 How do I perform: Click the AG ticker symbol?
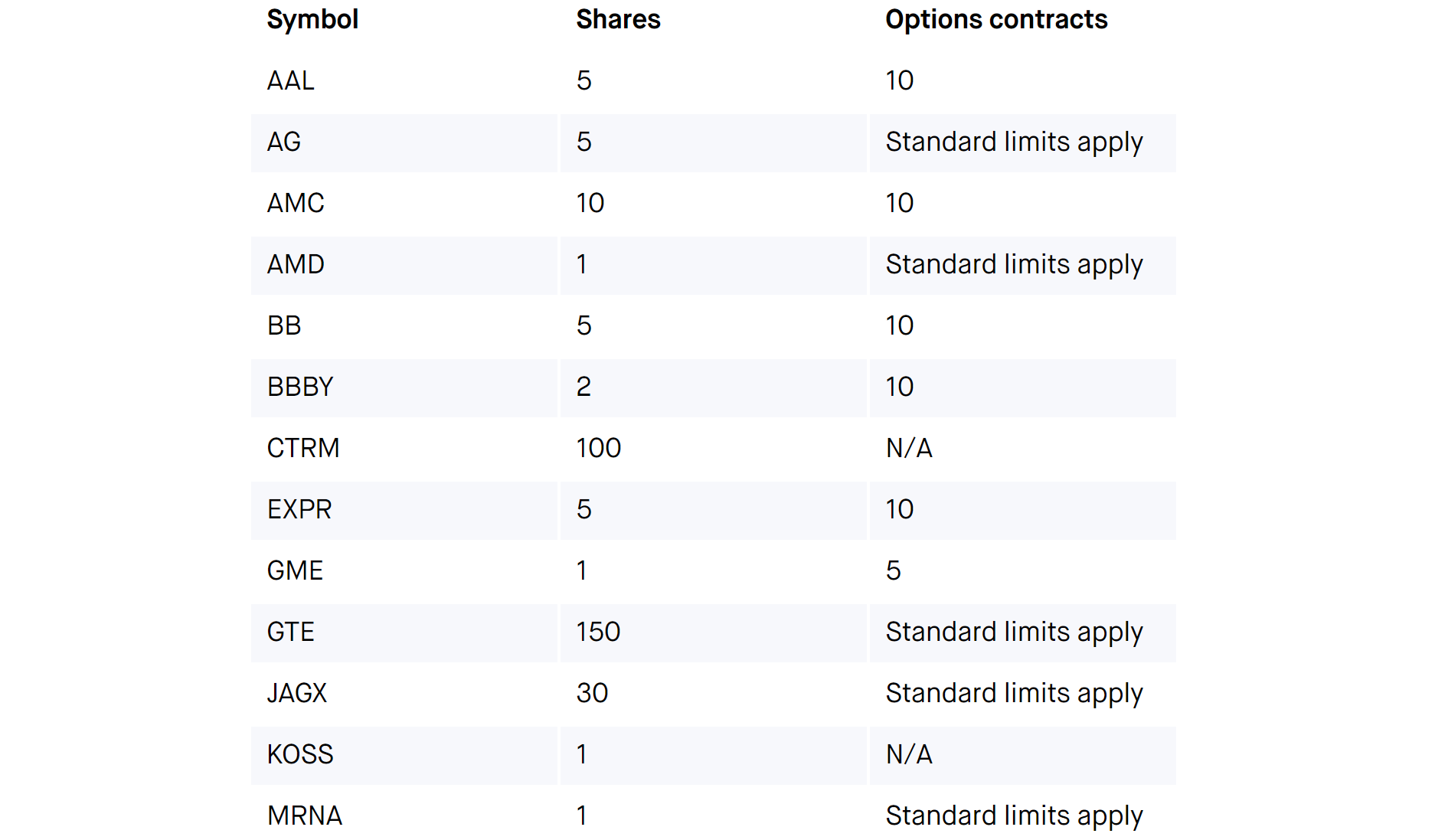tap(283, 142)
